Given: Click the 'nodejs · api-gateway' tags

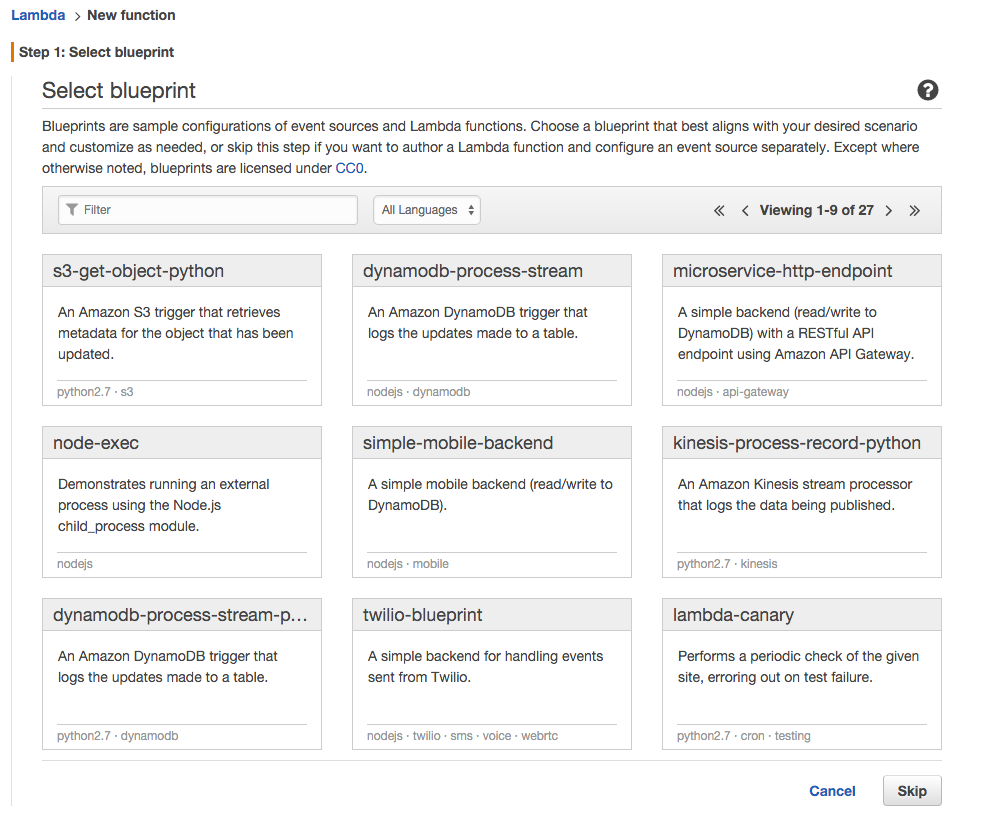Looking at the screenshot, I should [732, 391].
